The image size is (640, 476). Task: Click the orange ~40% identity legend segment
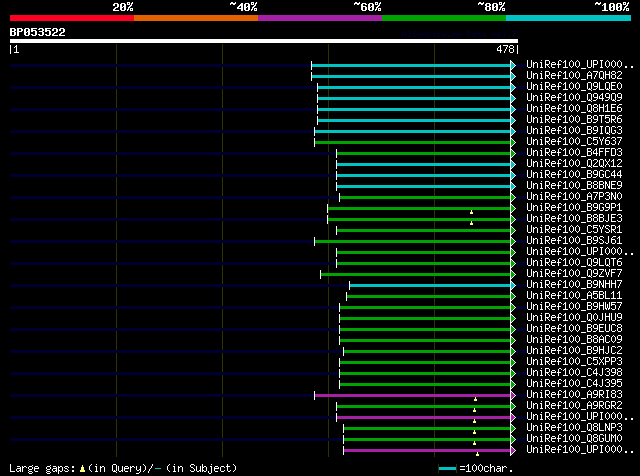pos(196,18)
